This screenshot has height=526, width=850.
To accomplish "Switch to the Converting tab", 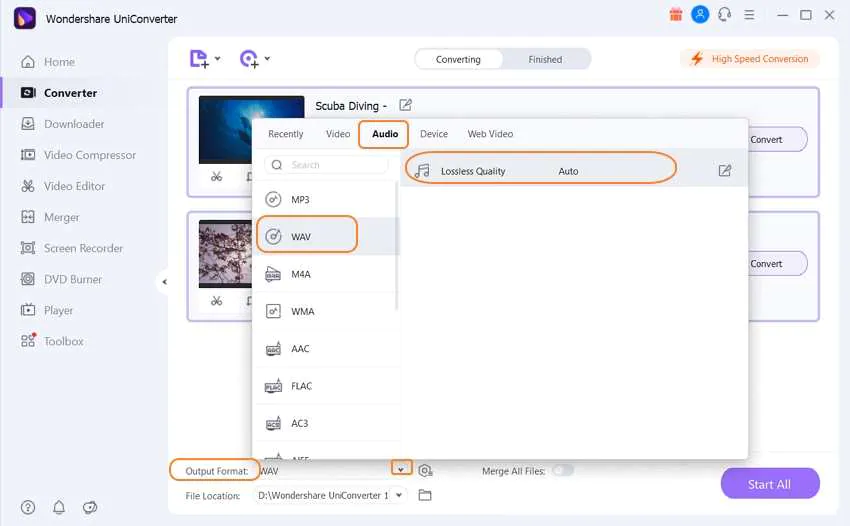I will (458, 59).
